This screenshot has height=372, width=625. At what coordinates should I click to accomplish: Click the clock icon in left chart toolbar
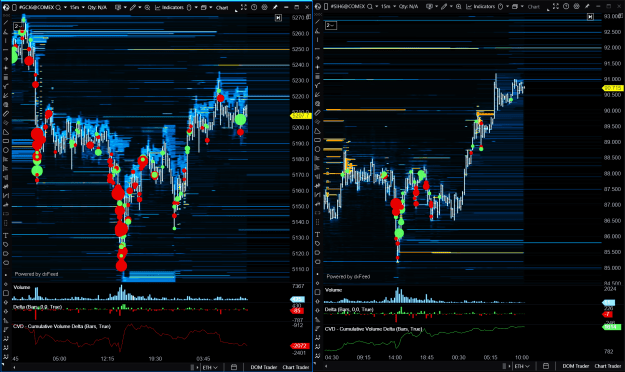(254, 7)
